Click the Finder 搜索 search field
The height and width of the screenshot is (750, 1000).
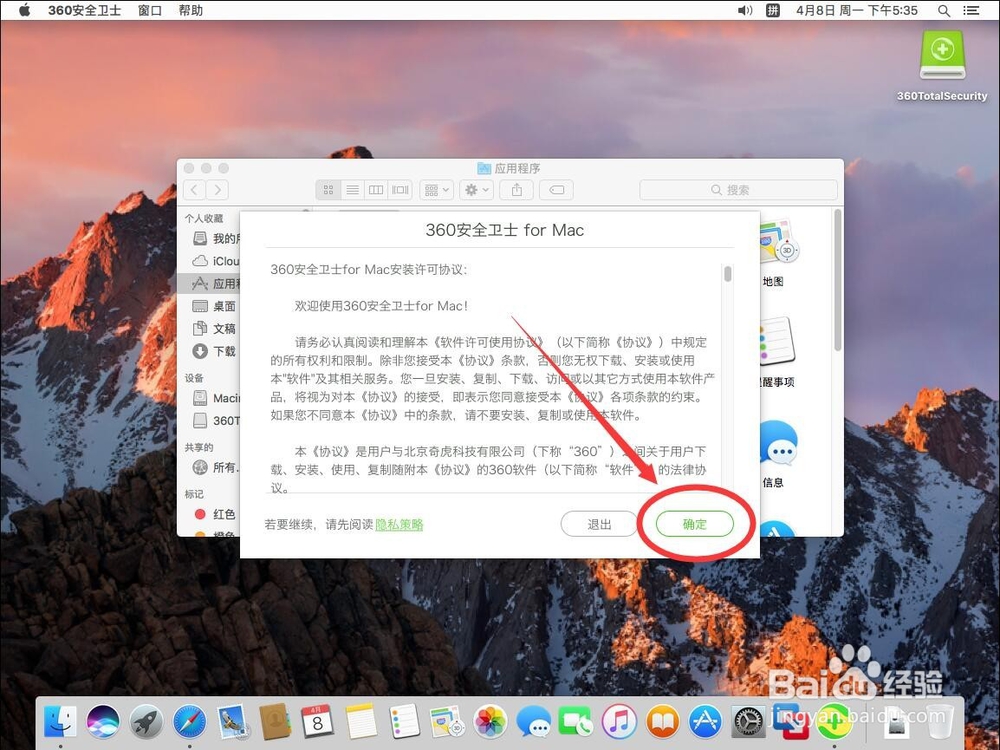[x=738, y=189]
